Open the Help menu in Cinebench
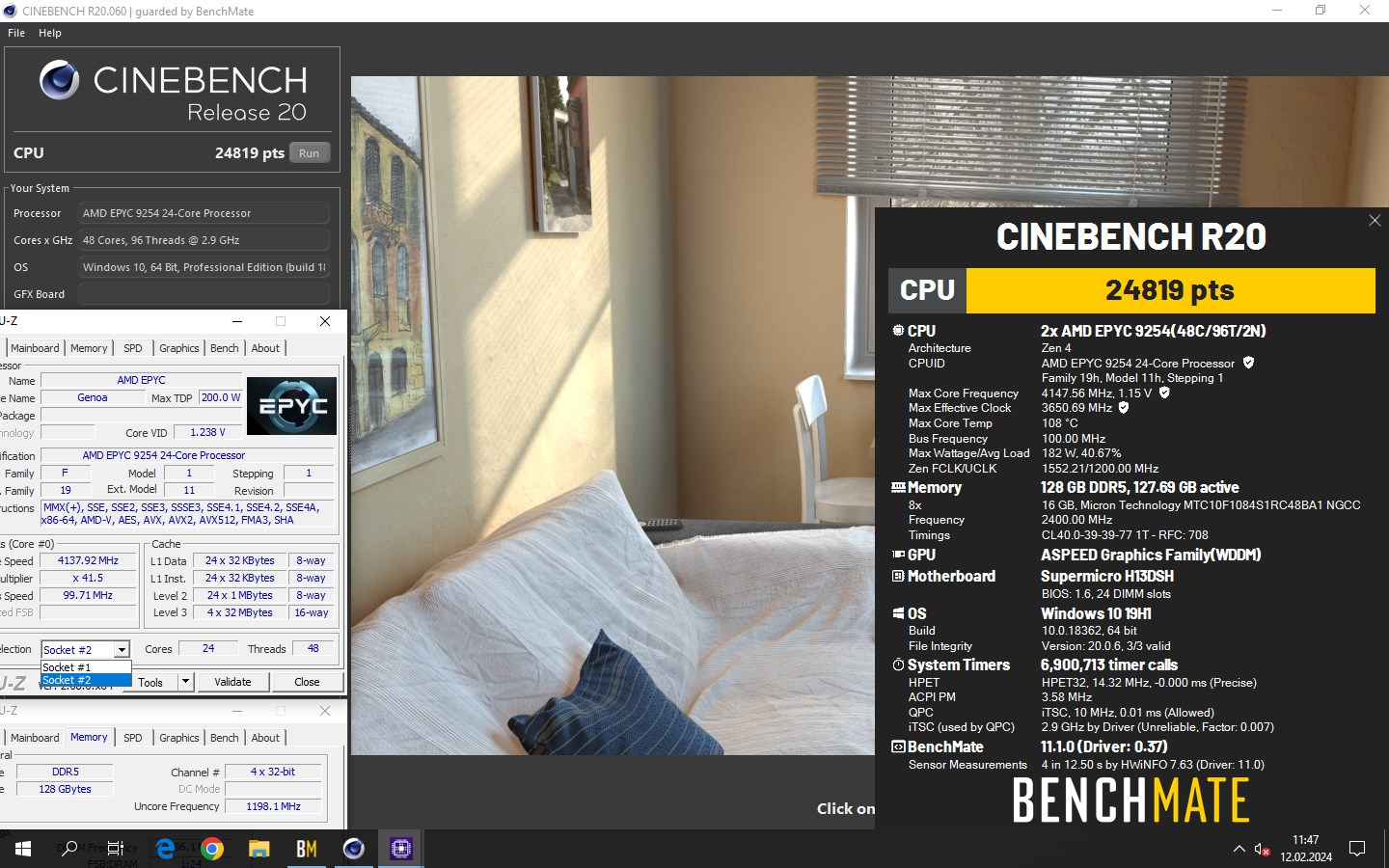Screen dimensions: 1389x868 pyautogui.click(x=50, y=33)
